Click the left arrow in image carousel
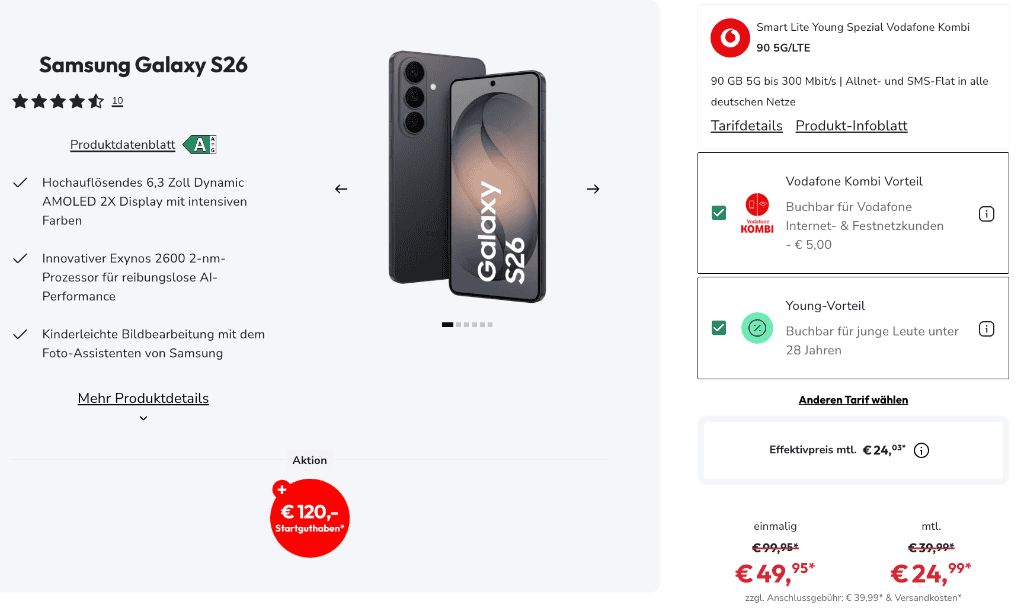The width and height of the screenshot is (1024, 616). [x=341, y=189]
